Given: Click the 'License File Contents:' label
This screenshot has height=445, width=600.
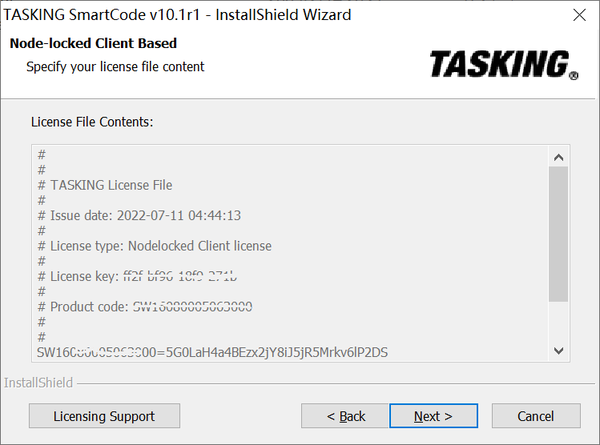Looking at the screenshot, I should [92, 122].
